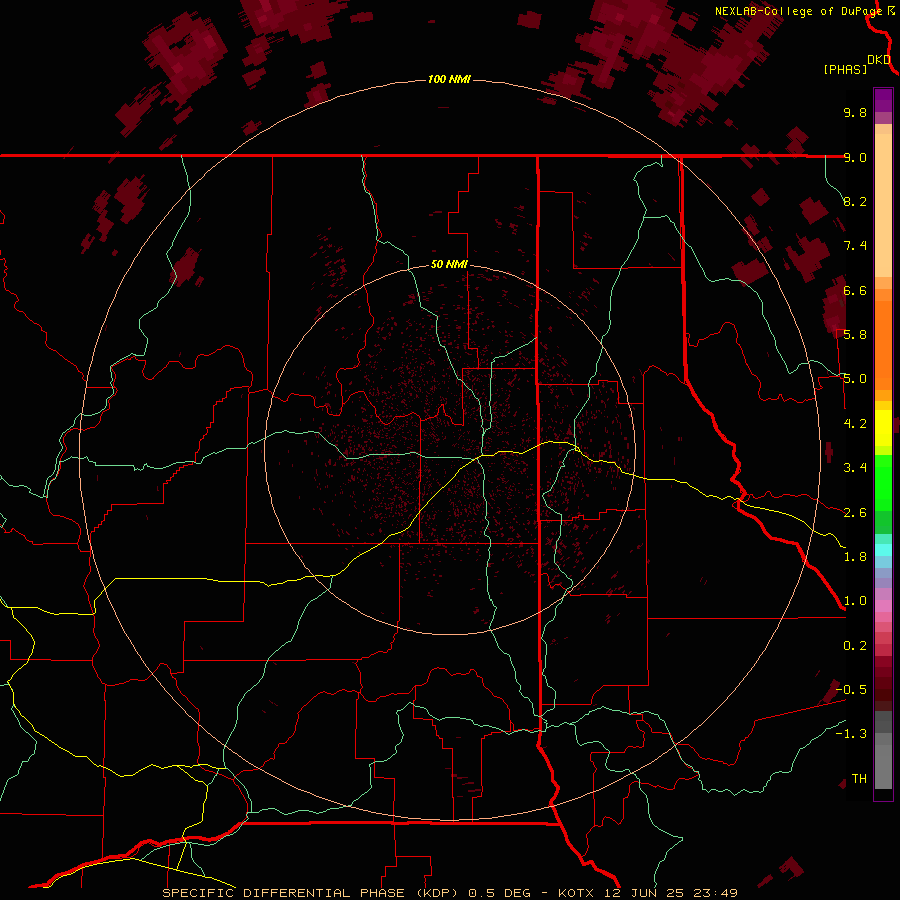Click the 9.0 legend value
The height and width of the screenshot is (900, 900).
pos(855,157)
